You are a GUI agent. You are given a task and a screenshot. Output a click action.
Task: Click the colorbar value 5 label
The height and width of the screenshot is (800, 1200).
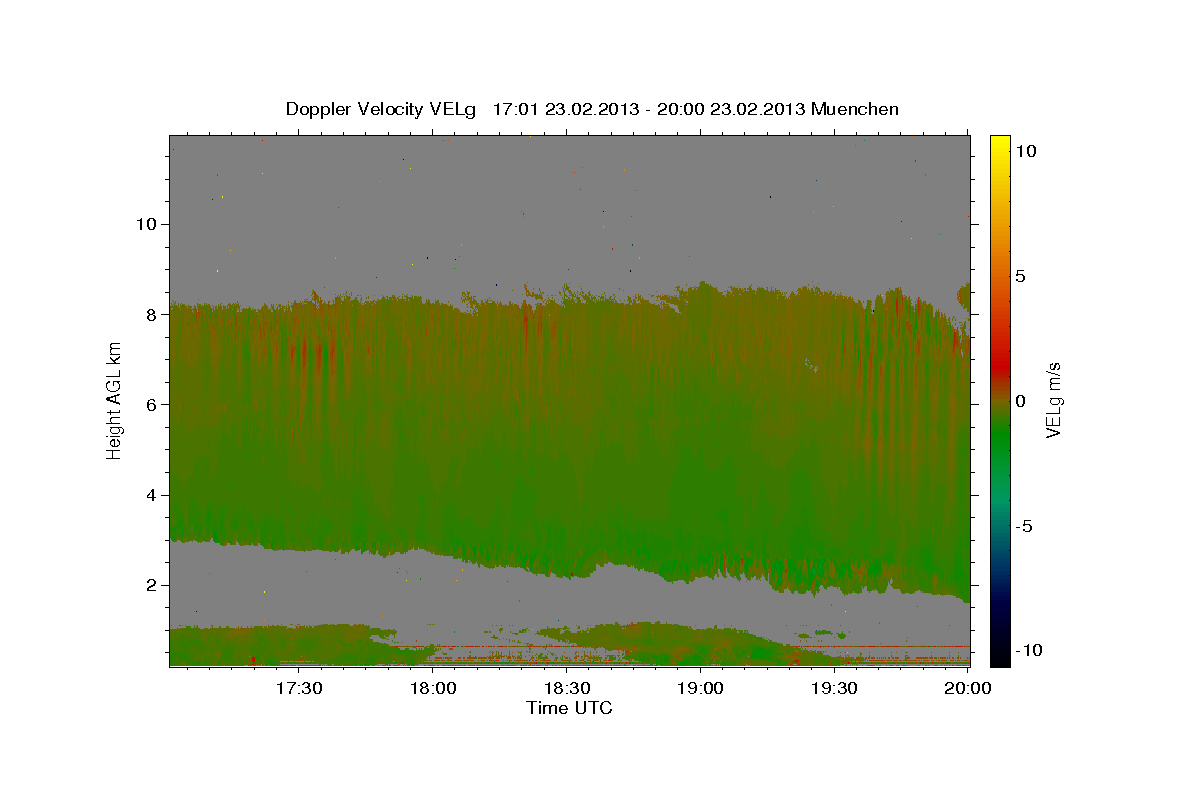coord(1021,276)
